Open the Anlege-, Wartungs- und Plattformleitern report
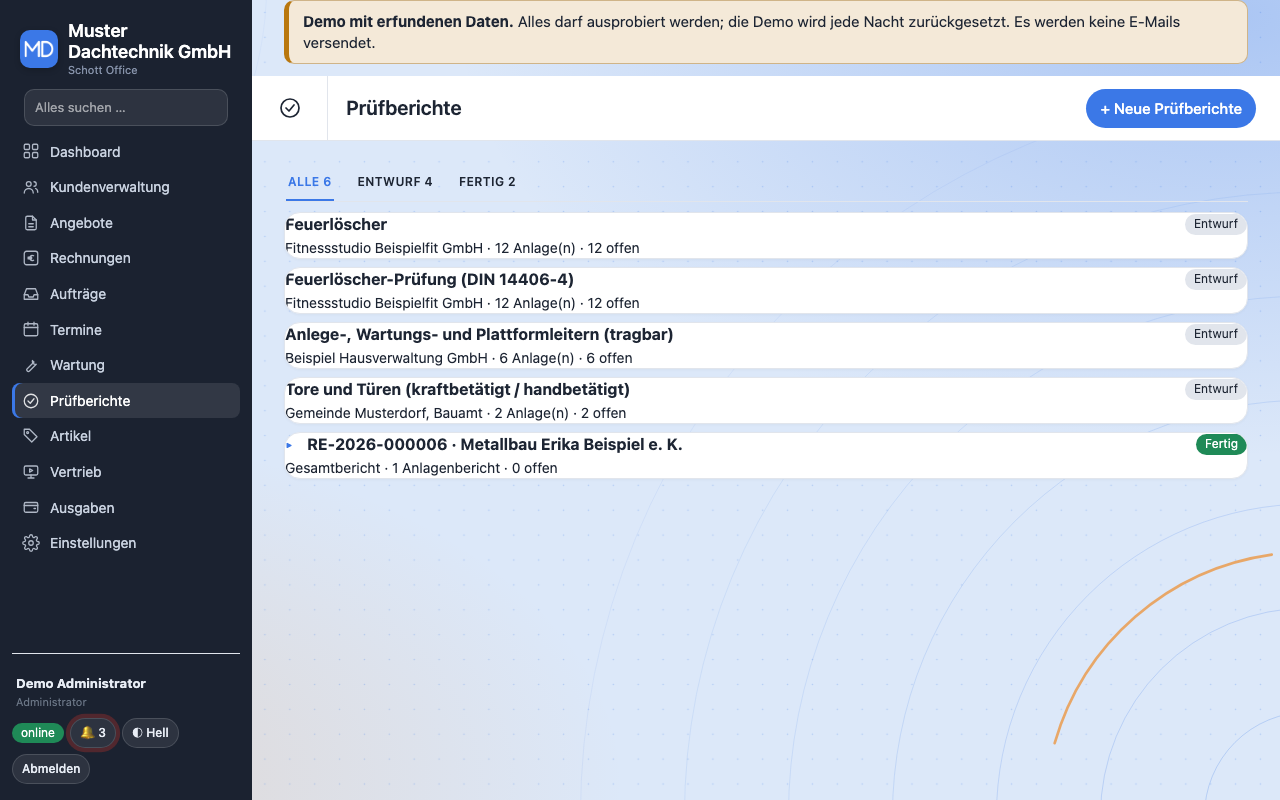1280x800 pixels. (x=766, y=345)
